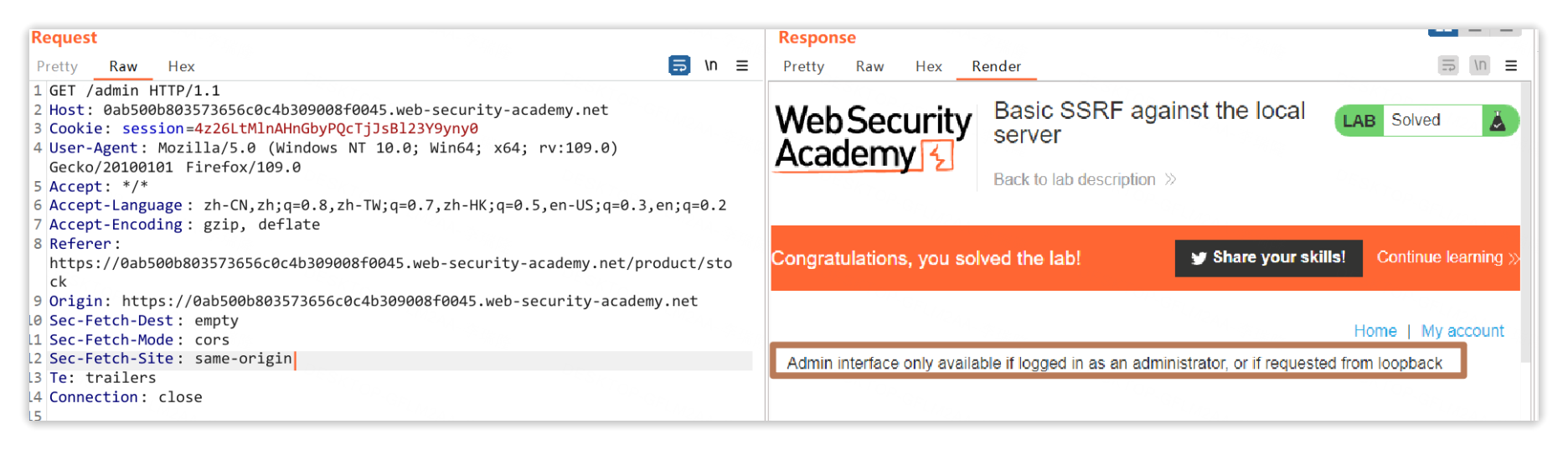Image resolution: width=1568 pixels, height=450 pixels.
Task: Toggle non-printable characters in Request panel
Action: (x=711, y=65)
